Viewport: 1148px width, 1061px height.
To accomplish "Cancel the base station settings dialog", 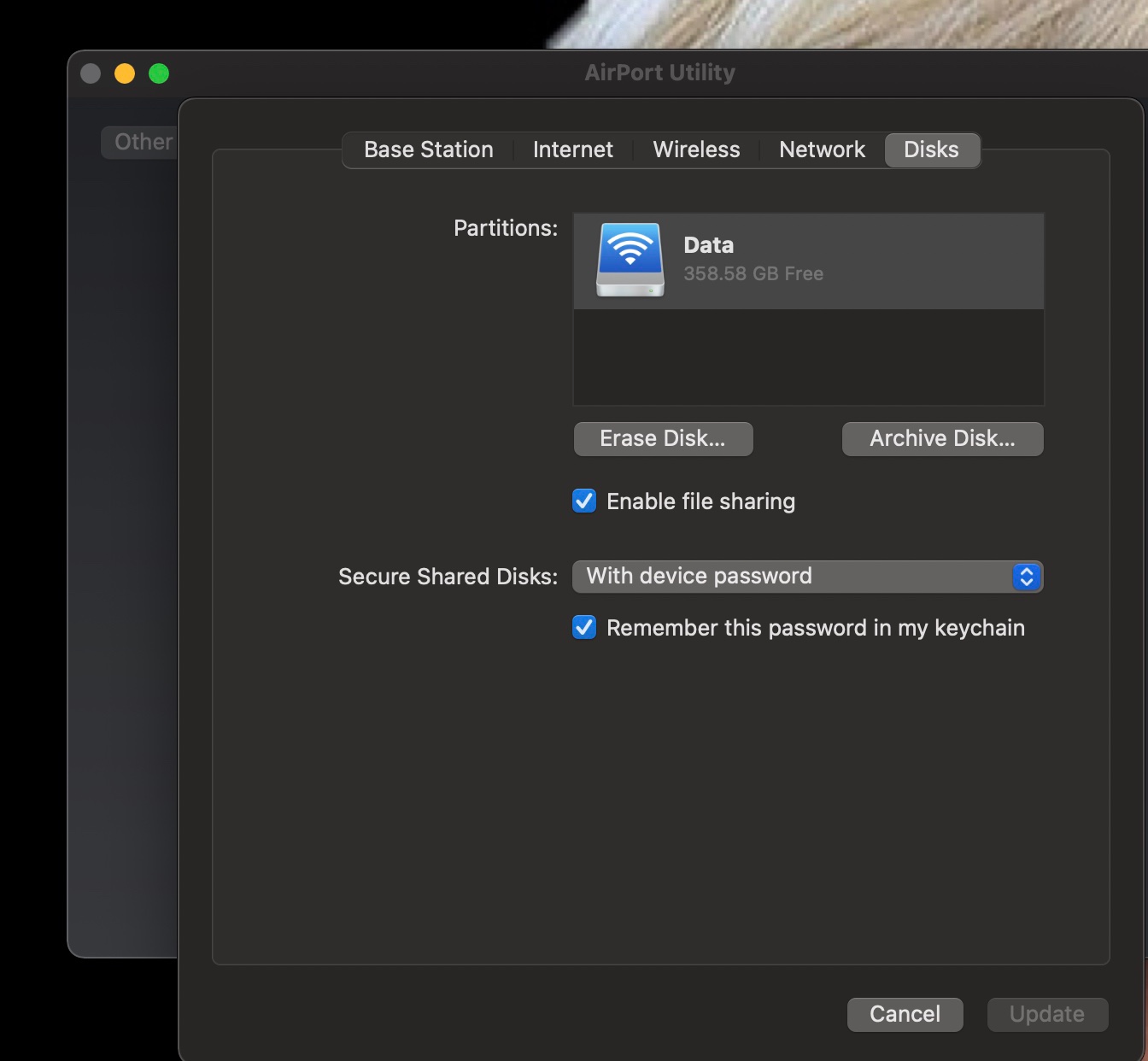I will pos(905,1014).
